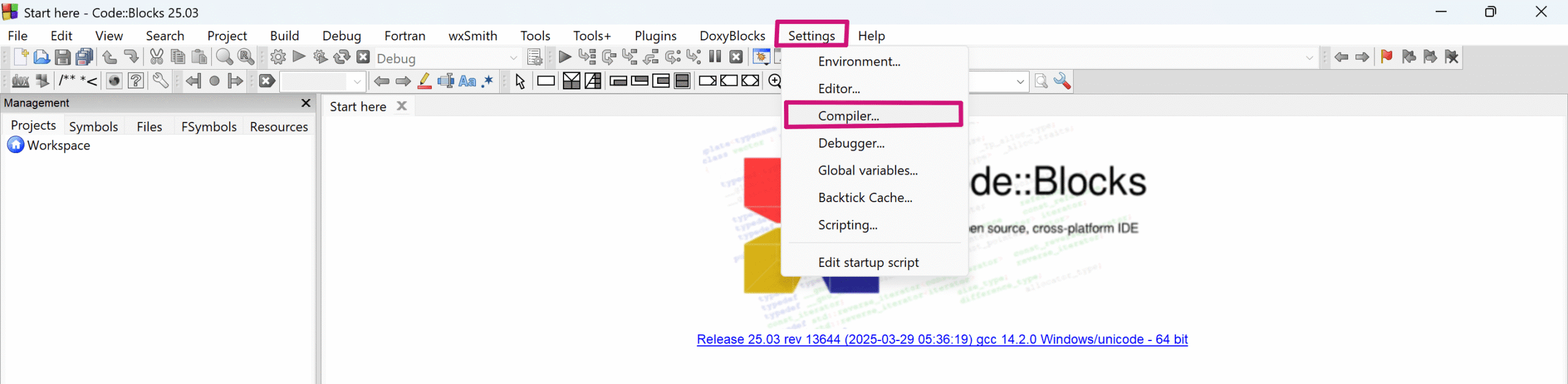The width and height of the screenshot is (1568, 384).
Task: Insert a Doxygen block comment icon
Action: click(x=67, y=80)
